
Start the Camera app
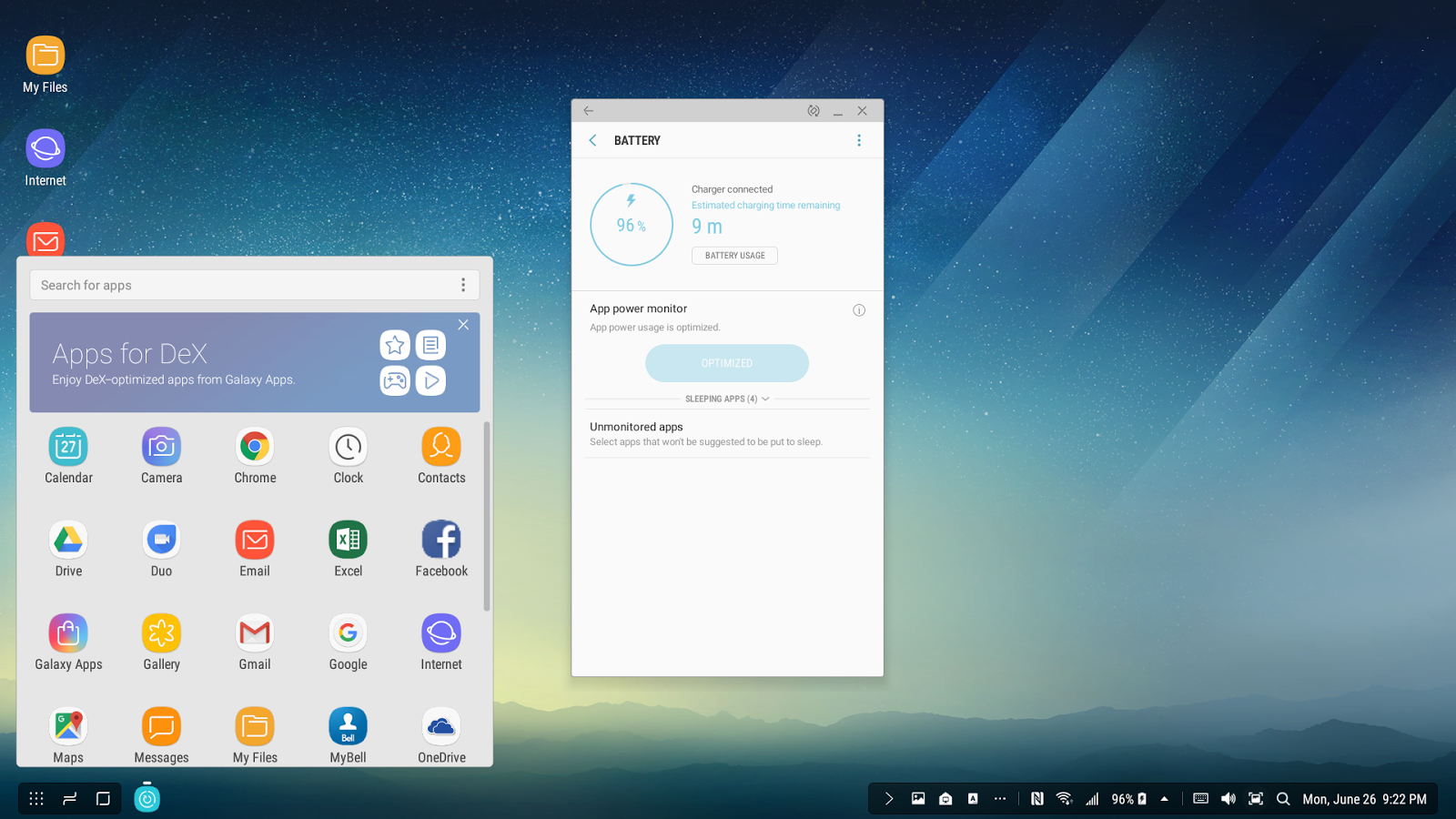click(161, 447)
